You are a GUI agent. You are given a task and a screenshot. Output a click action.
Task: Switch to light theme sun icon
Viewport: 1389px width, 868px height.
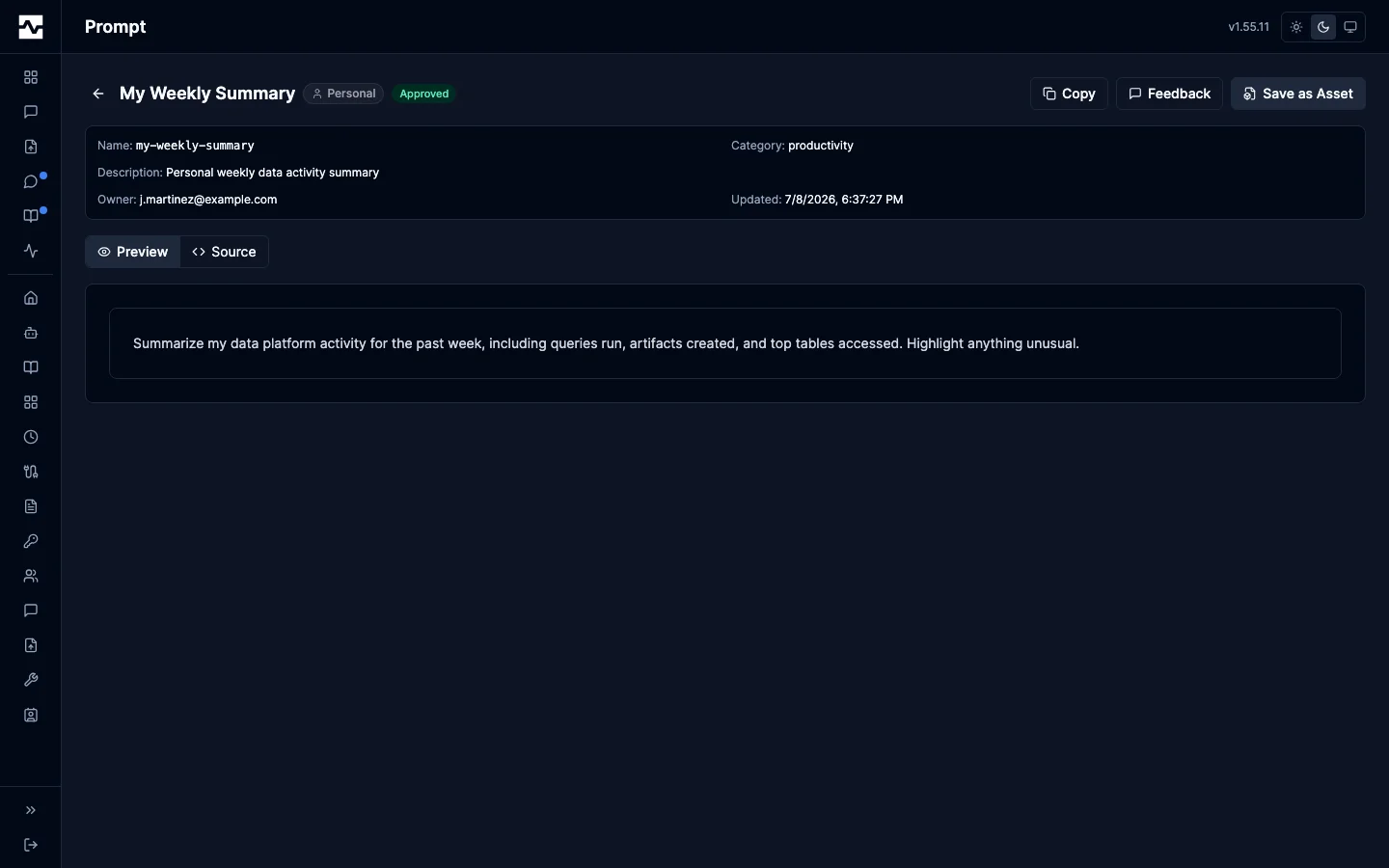click(x=1296, y=27)
